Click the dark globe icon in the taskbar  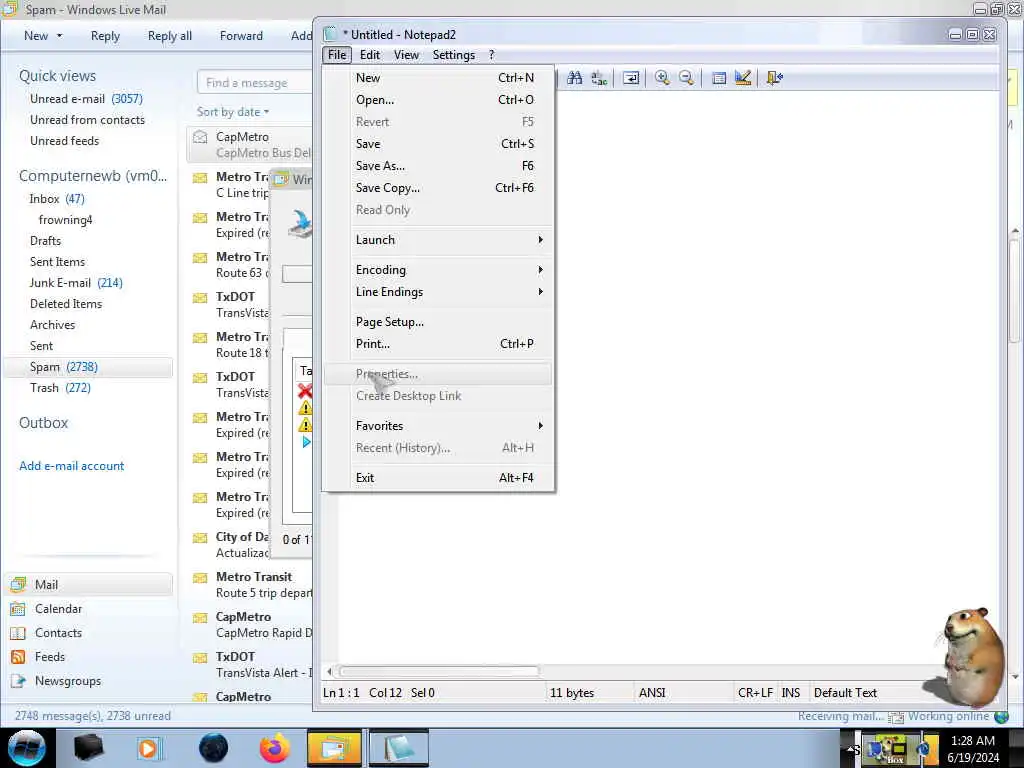(213, 748)
